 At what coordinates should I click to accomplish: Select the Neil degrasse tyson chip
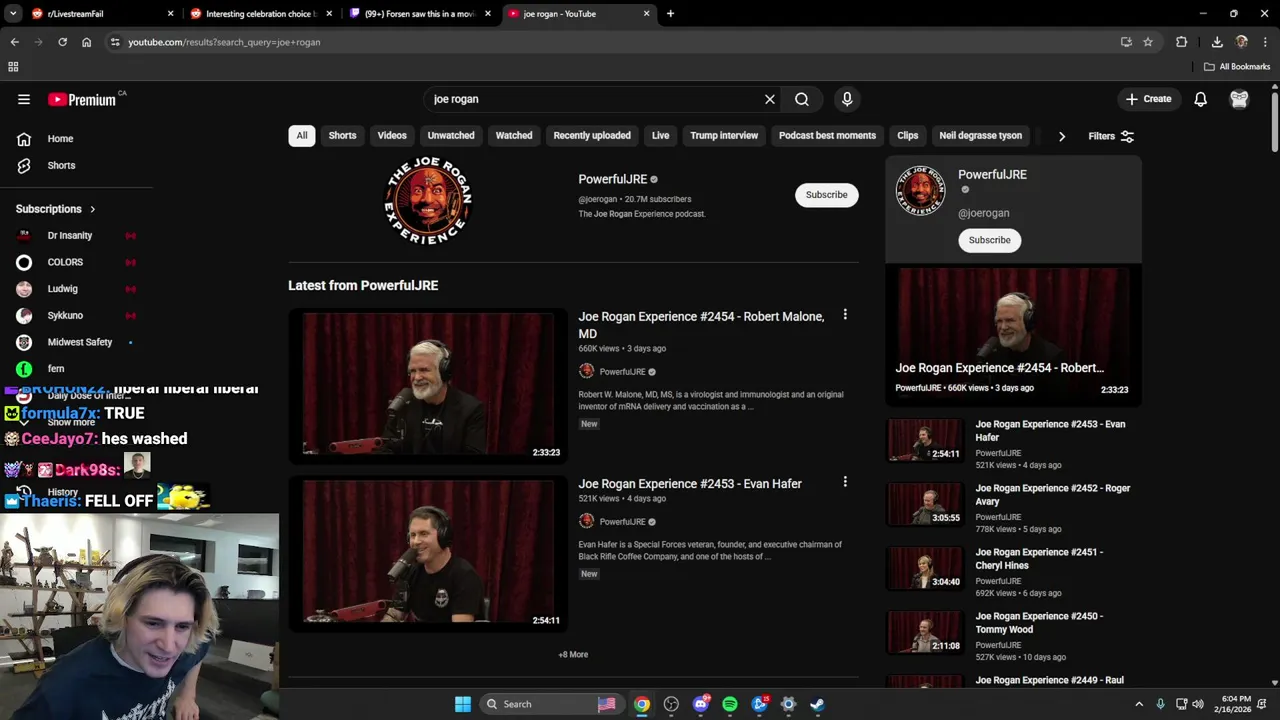coord(981,135)
